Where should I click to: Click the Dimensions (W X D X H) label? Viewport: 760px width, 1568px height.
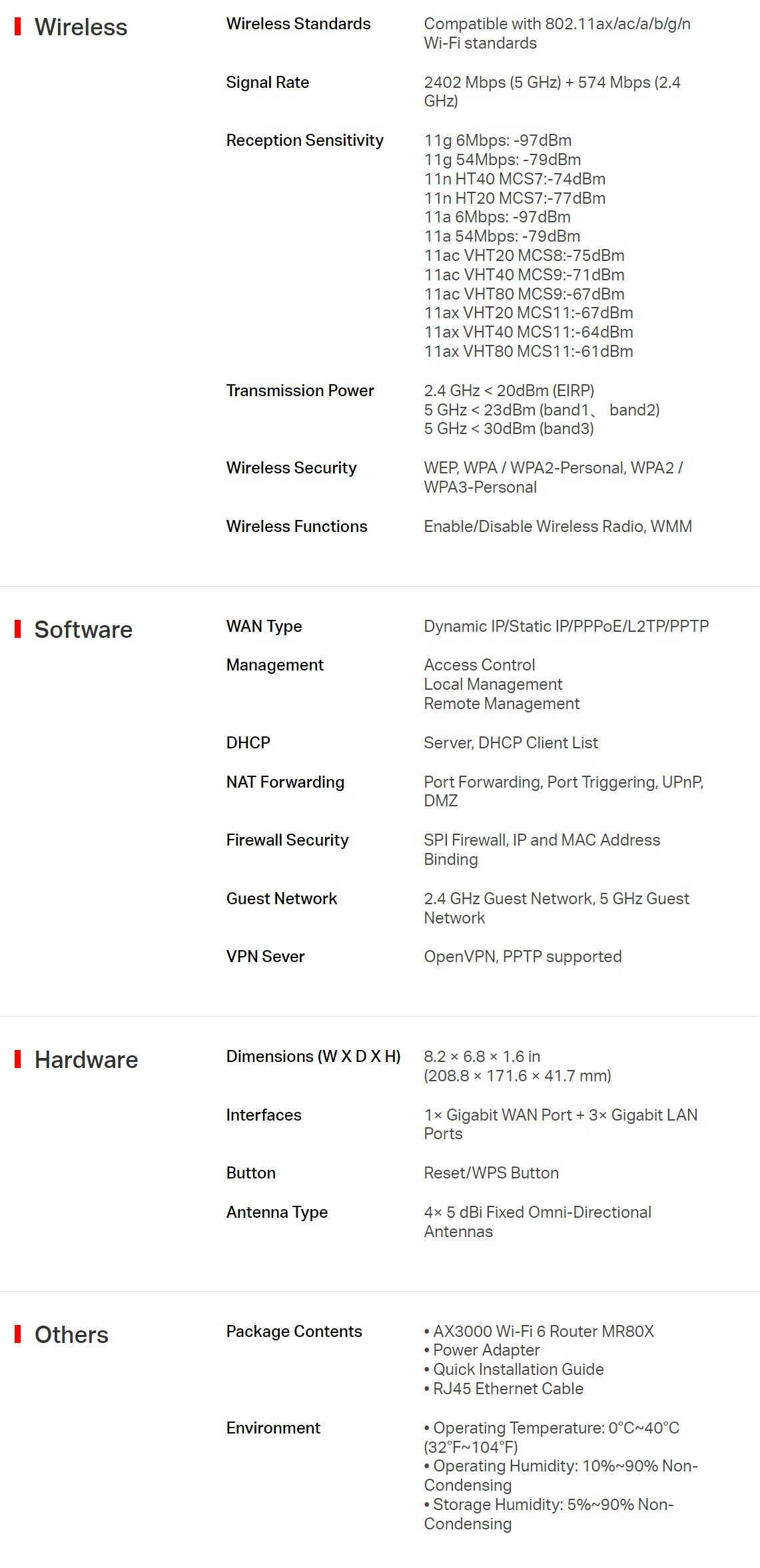pos(314,1057)
